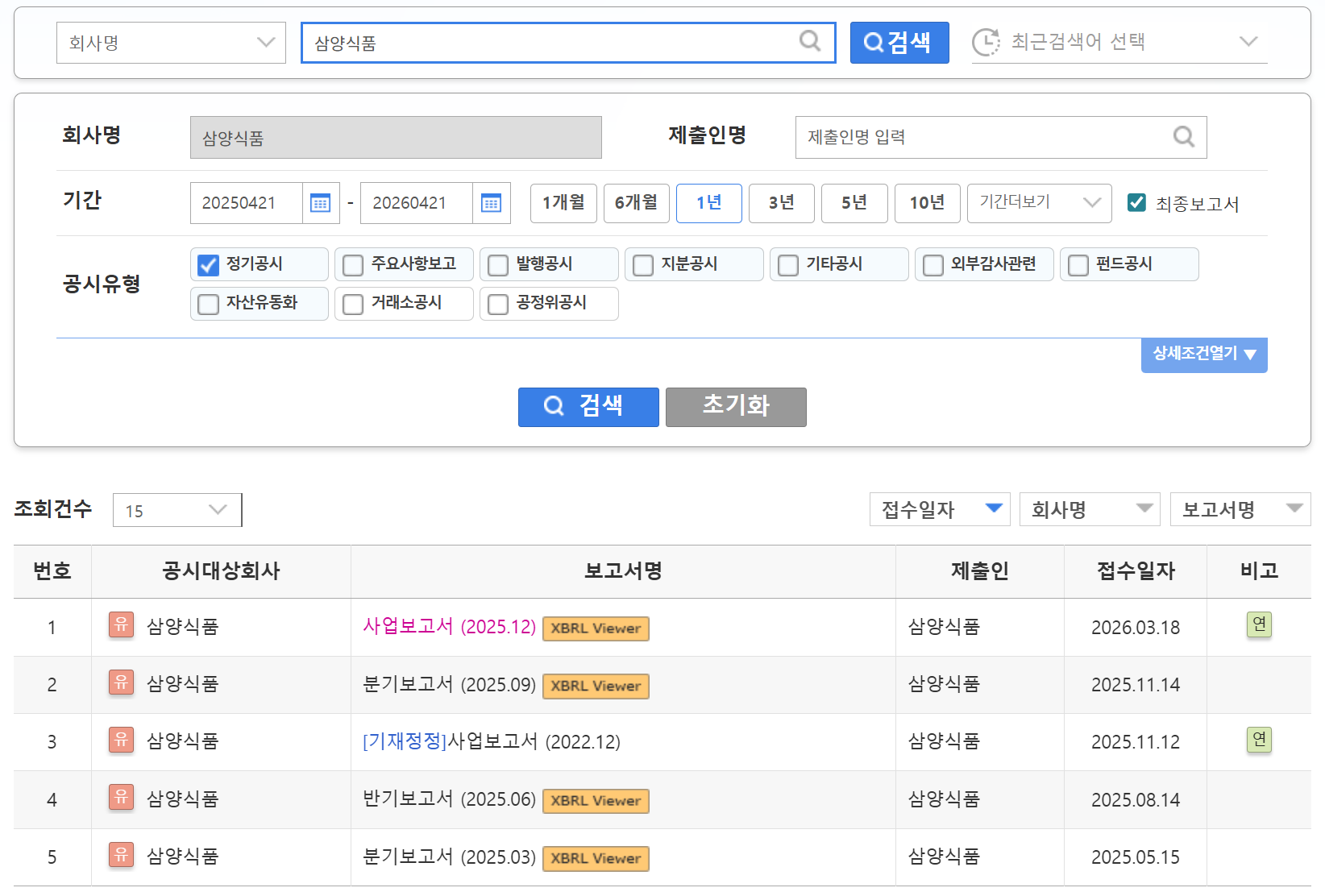Open the 조회건수 15 dropdown

pyautogui.click(x=177, y=510)
